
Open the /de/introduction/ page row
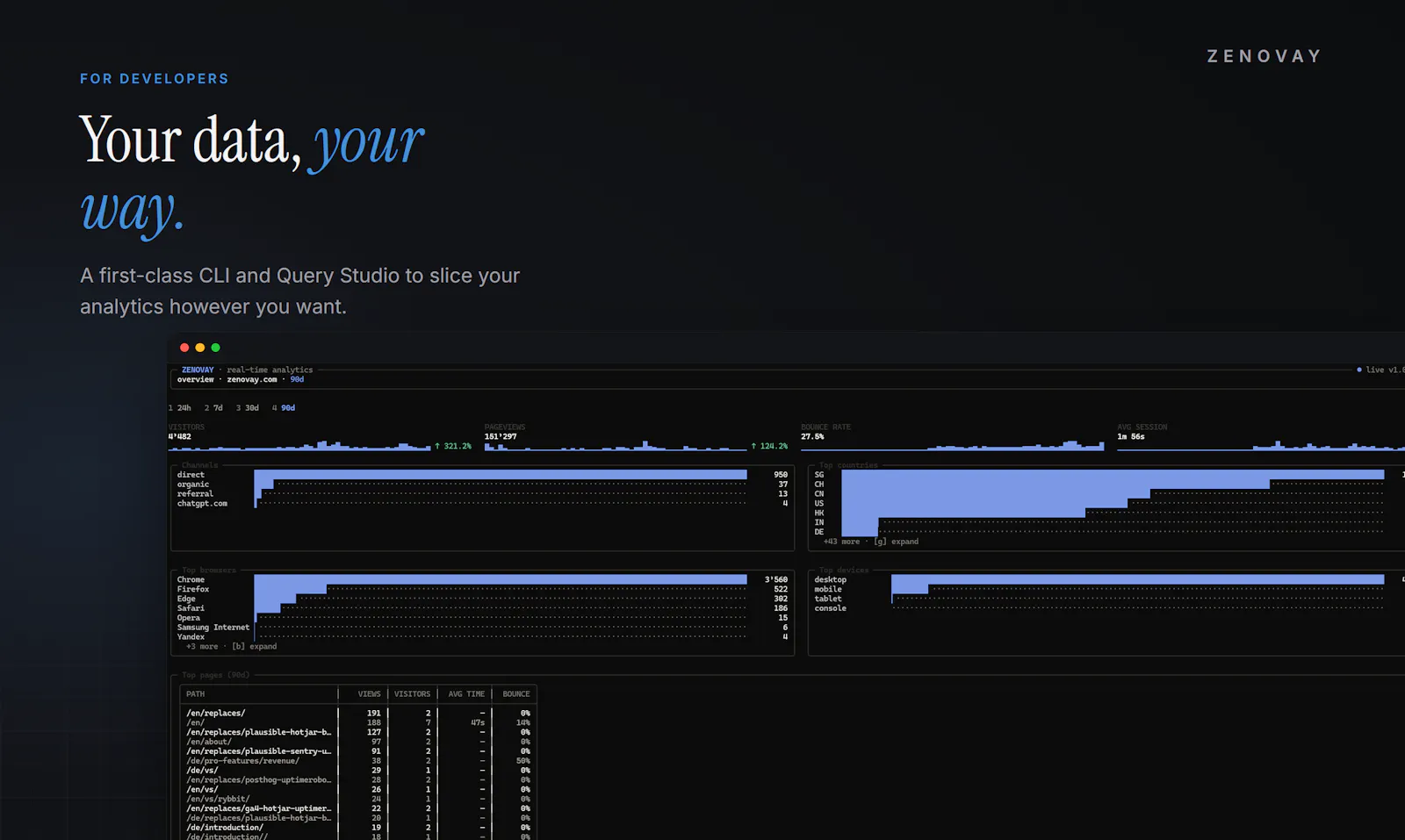coord(358,828)
